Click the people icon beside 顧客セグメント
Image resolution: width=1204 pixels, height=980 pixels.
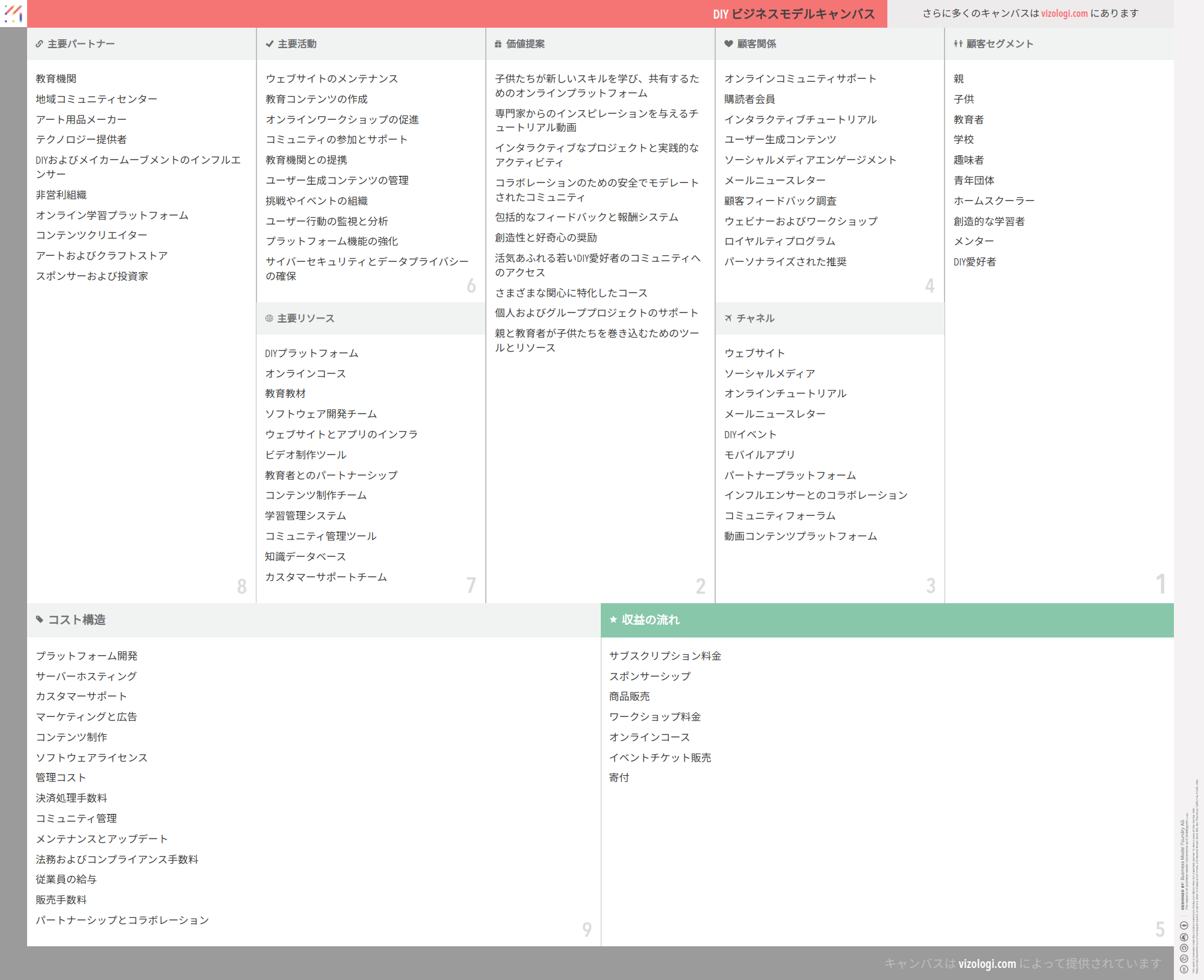(958, 44)
